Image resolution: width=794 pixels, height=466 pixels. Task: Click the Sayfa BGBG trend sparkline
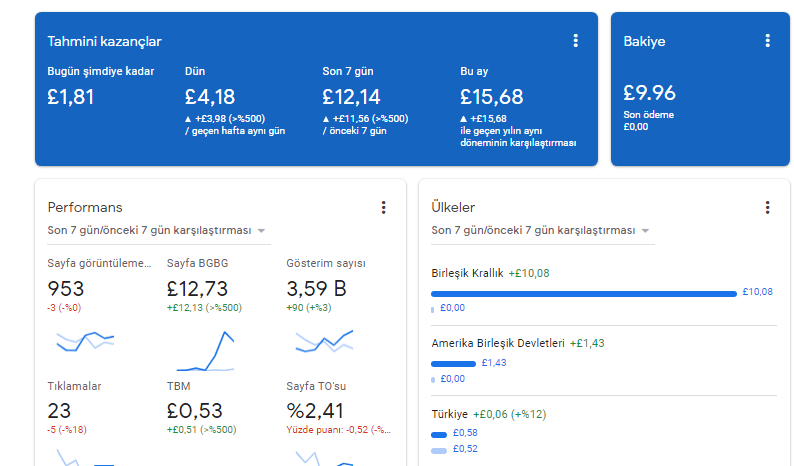pos(205,351)
